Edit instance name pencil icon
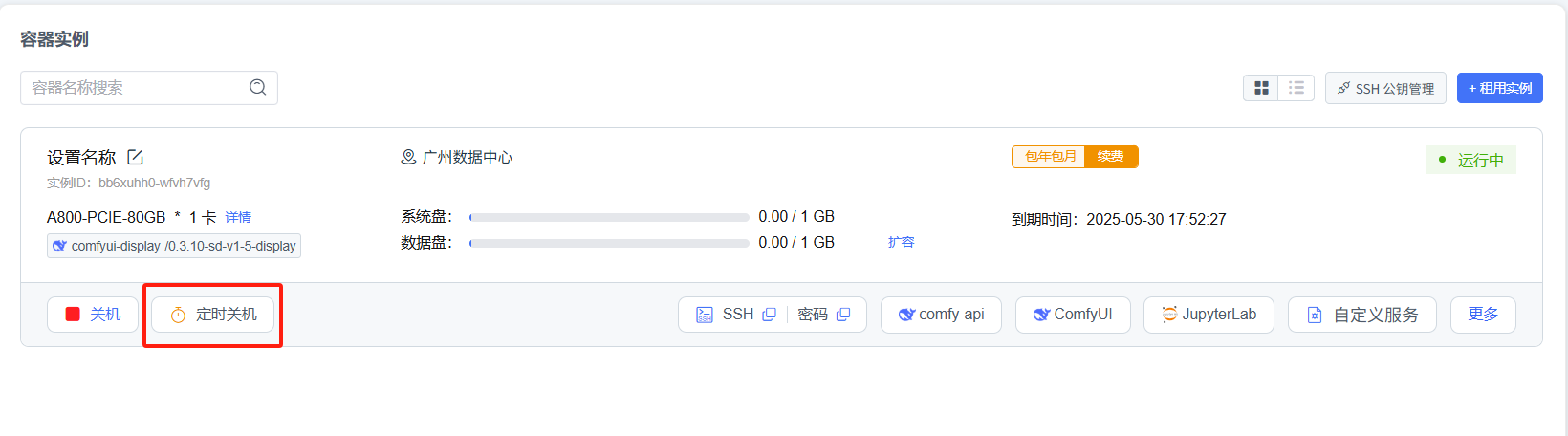Viewport: 1568px width, 436px height. coord(135,157)
